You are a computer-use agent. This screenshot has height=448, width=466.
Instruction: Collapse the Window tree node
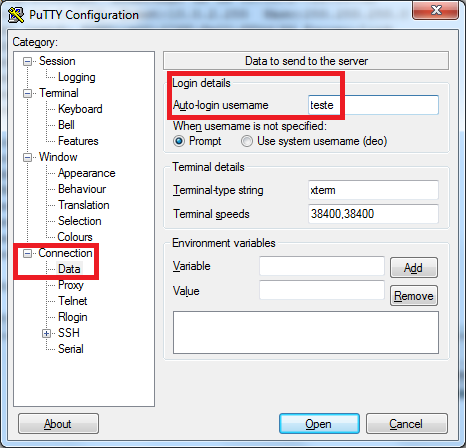tap(27, 157)
